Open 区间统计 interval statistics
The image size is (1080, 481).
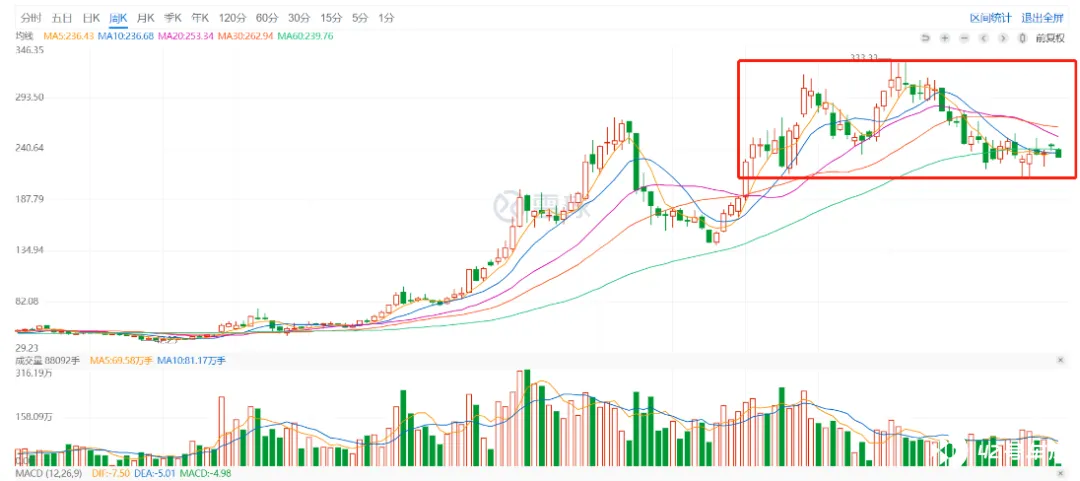point(990,19)
